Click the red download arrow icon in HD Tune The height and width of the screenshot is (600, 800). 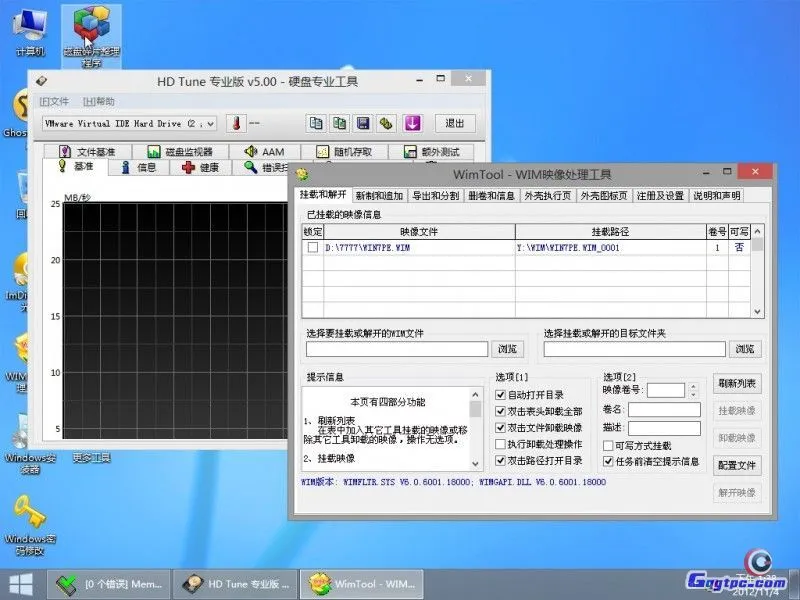pos(412,121)
